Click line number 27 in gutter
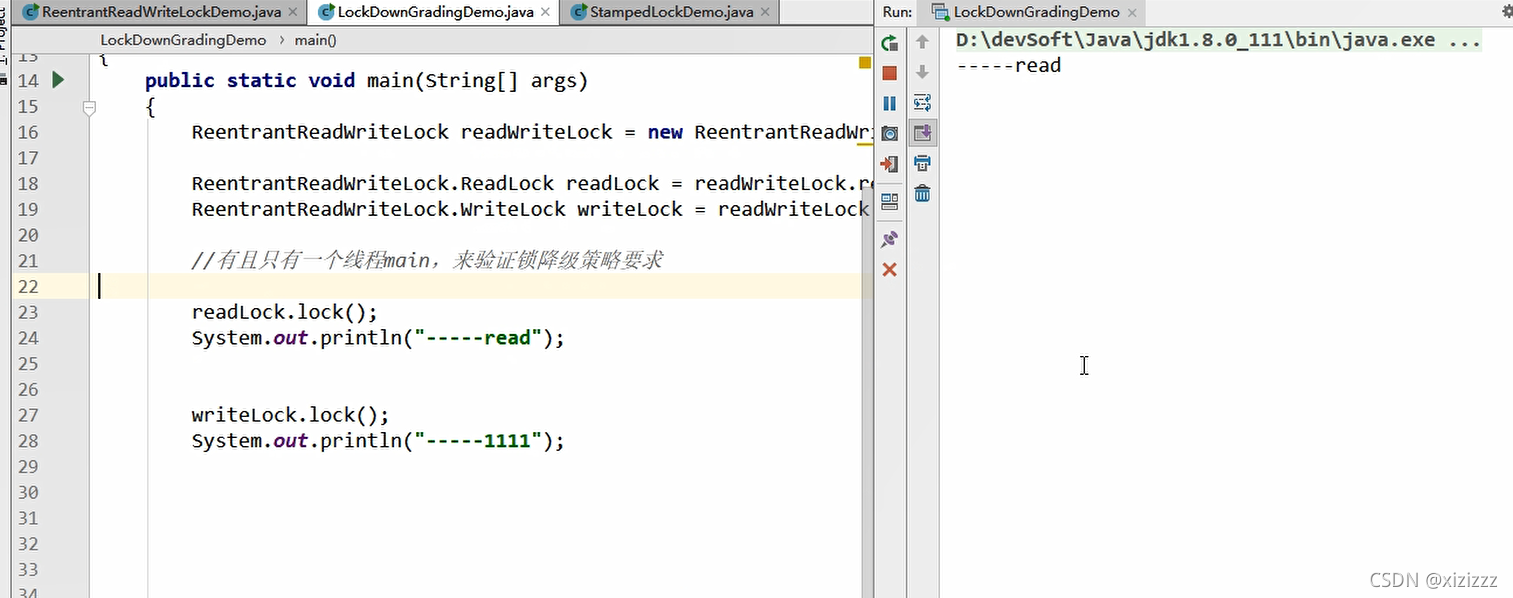This screenshot has height=598, width=1513. (27, 415)
